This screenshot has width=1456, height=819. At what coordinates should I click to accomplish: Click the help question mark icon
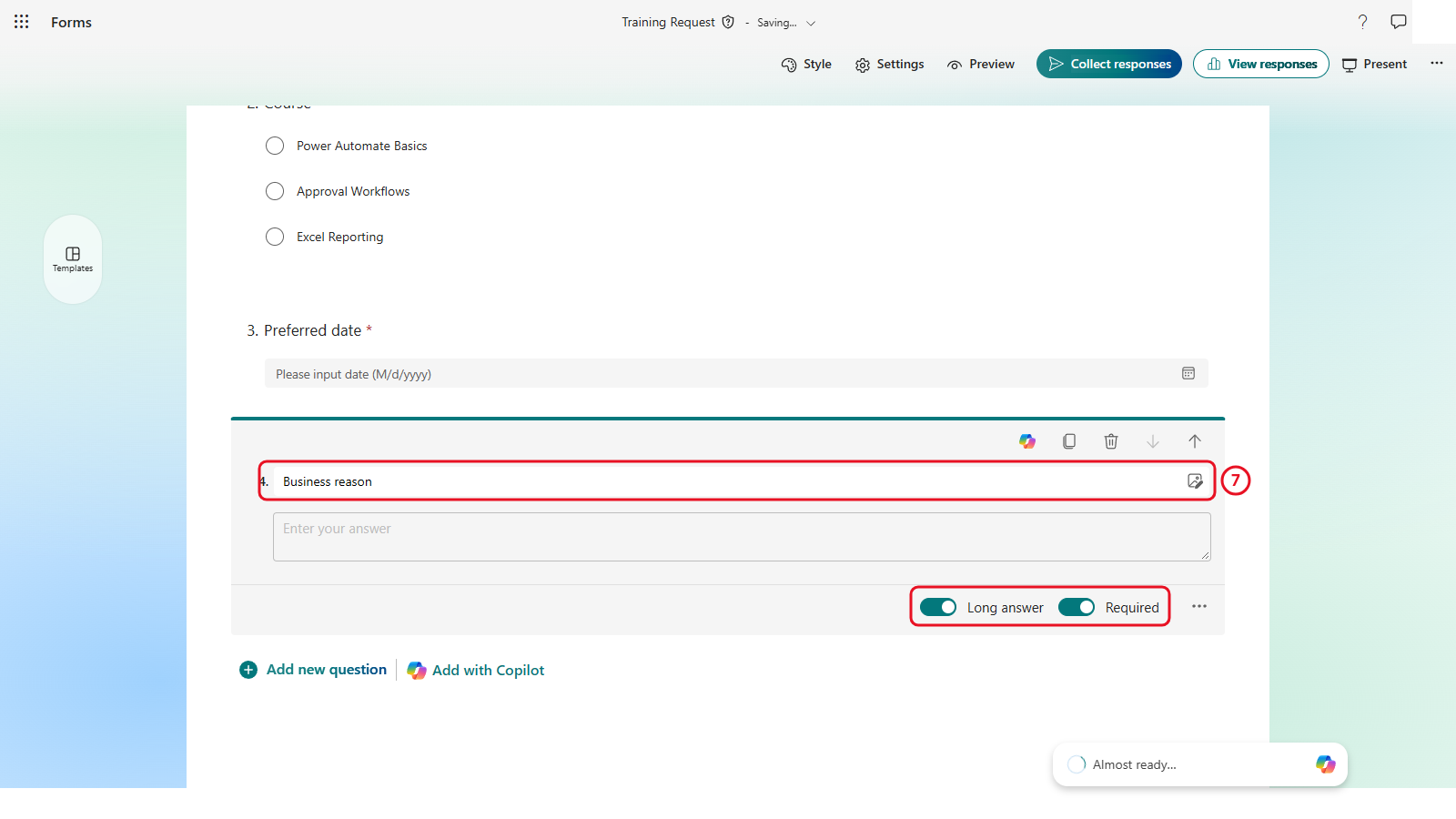[x=1362, y=22]
